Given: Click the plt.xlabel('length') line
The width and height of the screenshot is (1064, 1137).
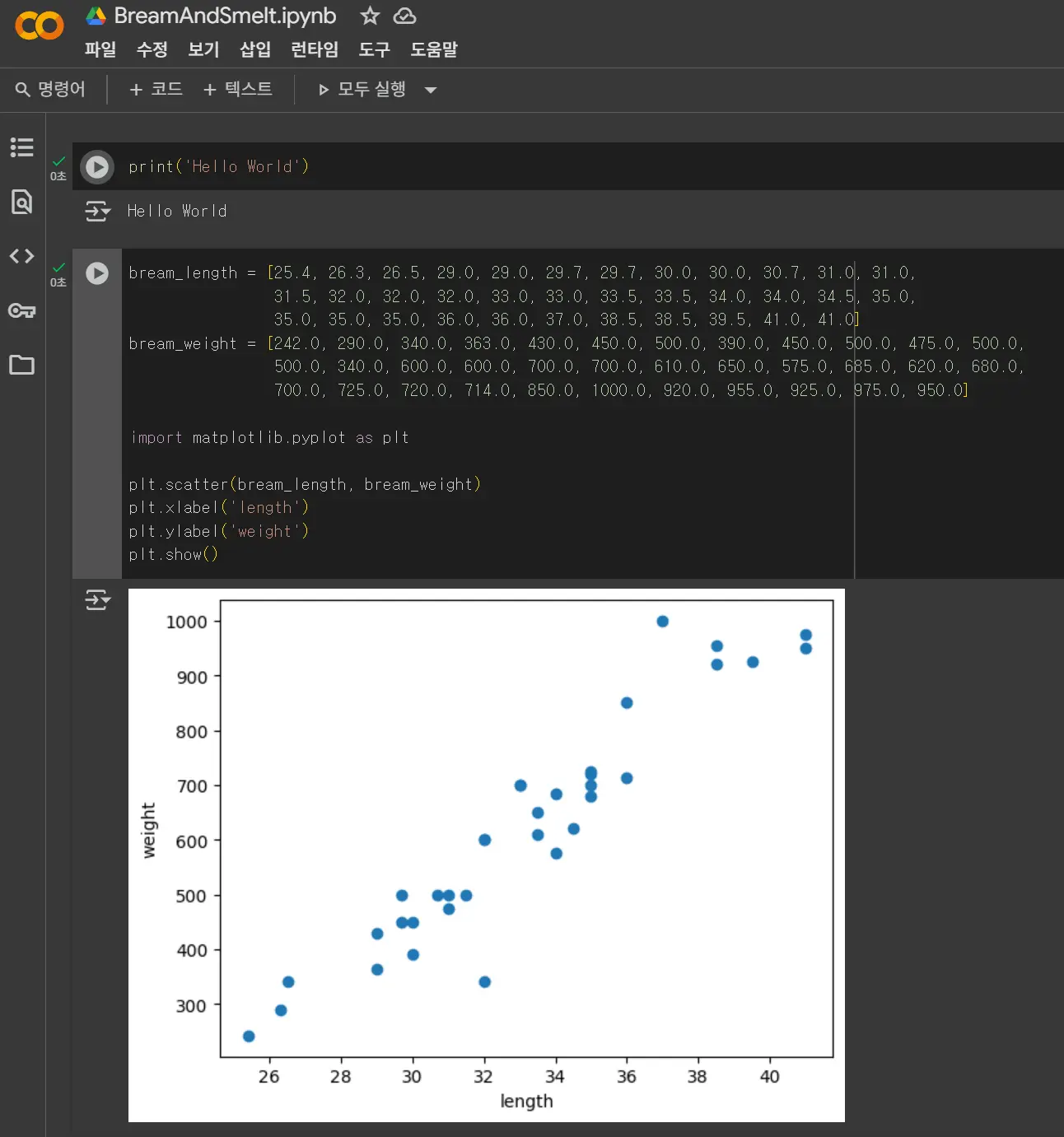Looking at the screenshot, I should point(219,507).
